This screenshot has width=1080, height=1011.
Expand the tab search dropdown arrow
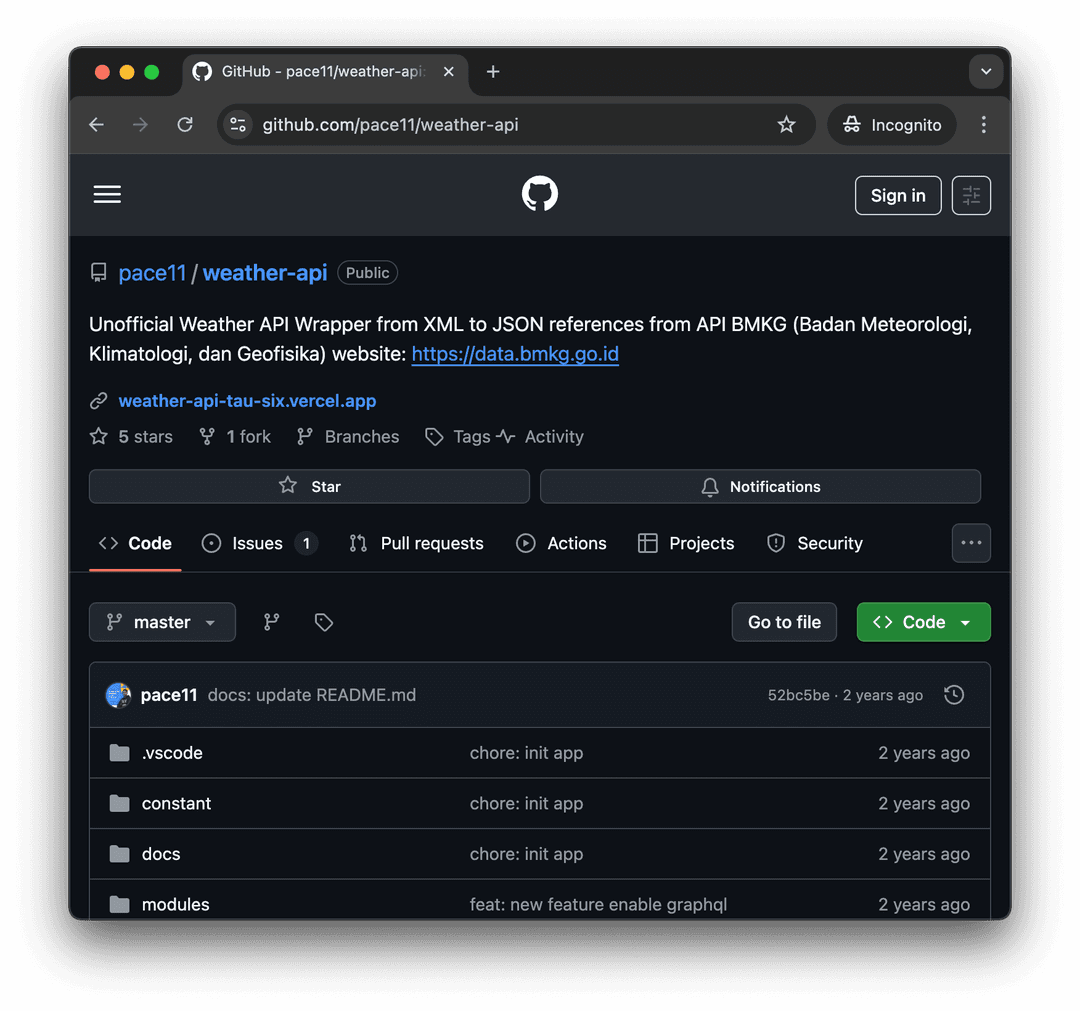click(x=986, y=72)
